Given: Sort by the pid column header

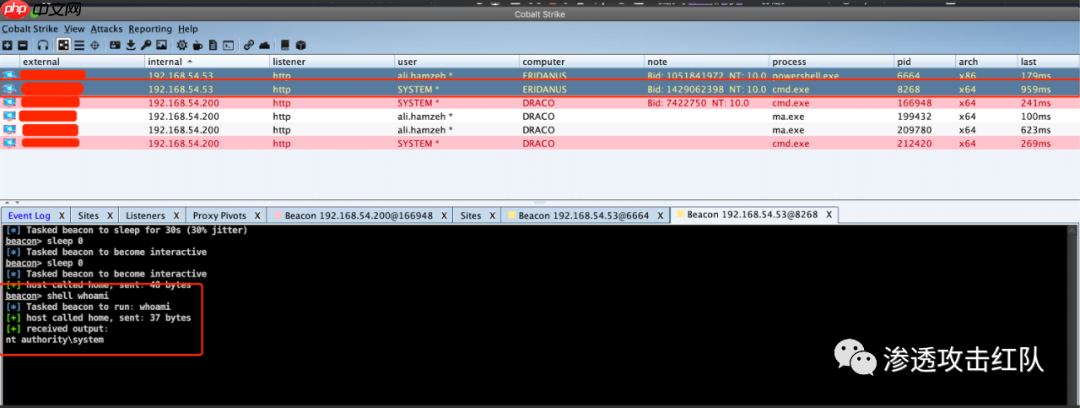Looking at the screenshot, I should click(x=925, y=62).
